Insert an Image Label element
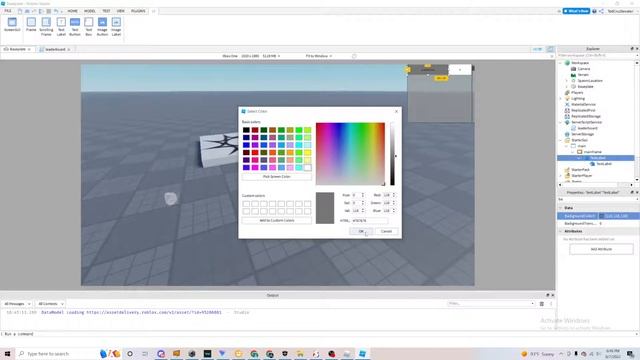Screen dimensions: 640x360 point(116,27)
